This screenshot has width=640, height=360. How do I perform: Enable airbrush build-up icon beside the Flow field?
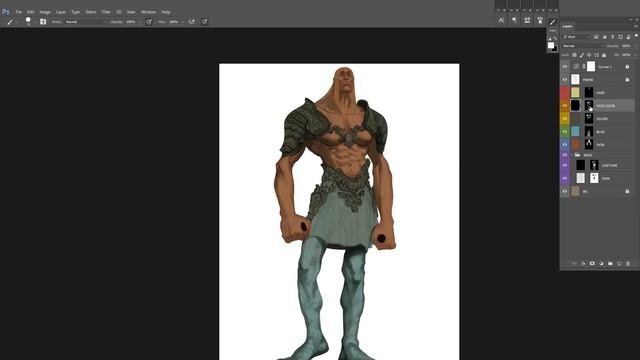pyautogui.click(x=191, y=22)
